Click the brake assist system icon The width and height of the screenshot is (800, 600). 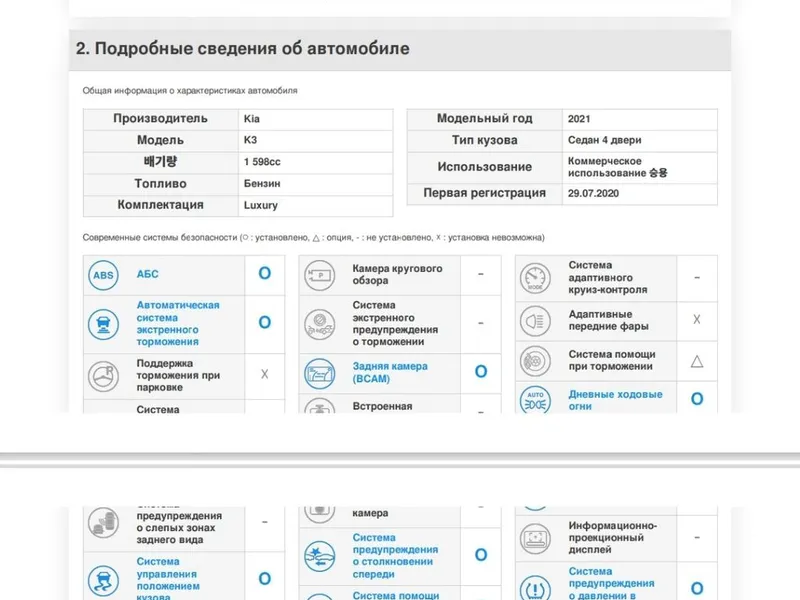click(x=536, y=360)
